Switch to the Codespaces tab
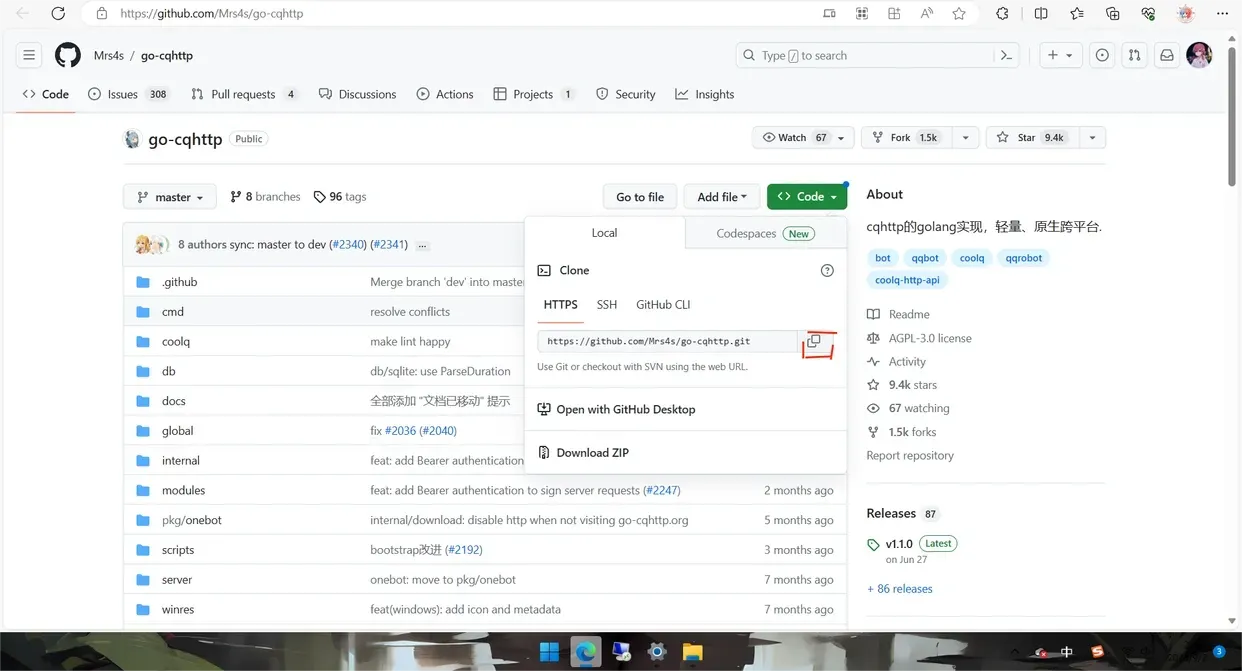Image resolution: width=1242 pixels, height=671 pixels. (x=765, y=233)
